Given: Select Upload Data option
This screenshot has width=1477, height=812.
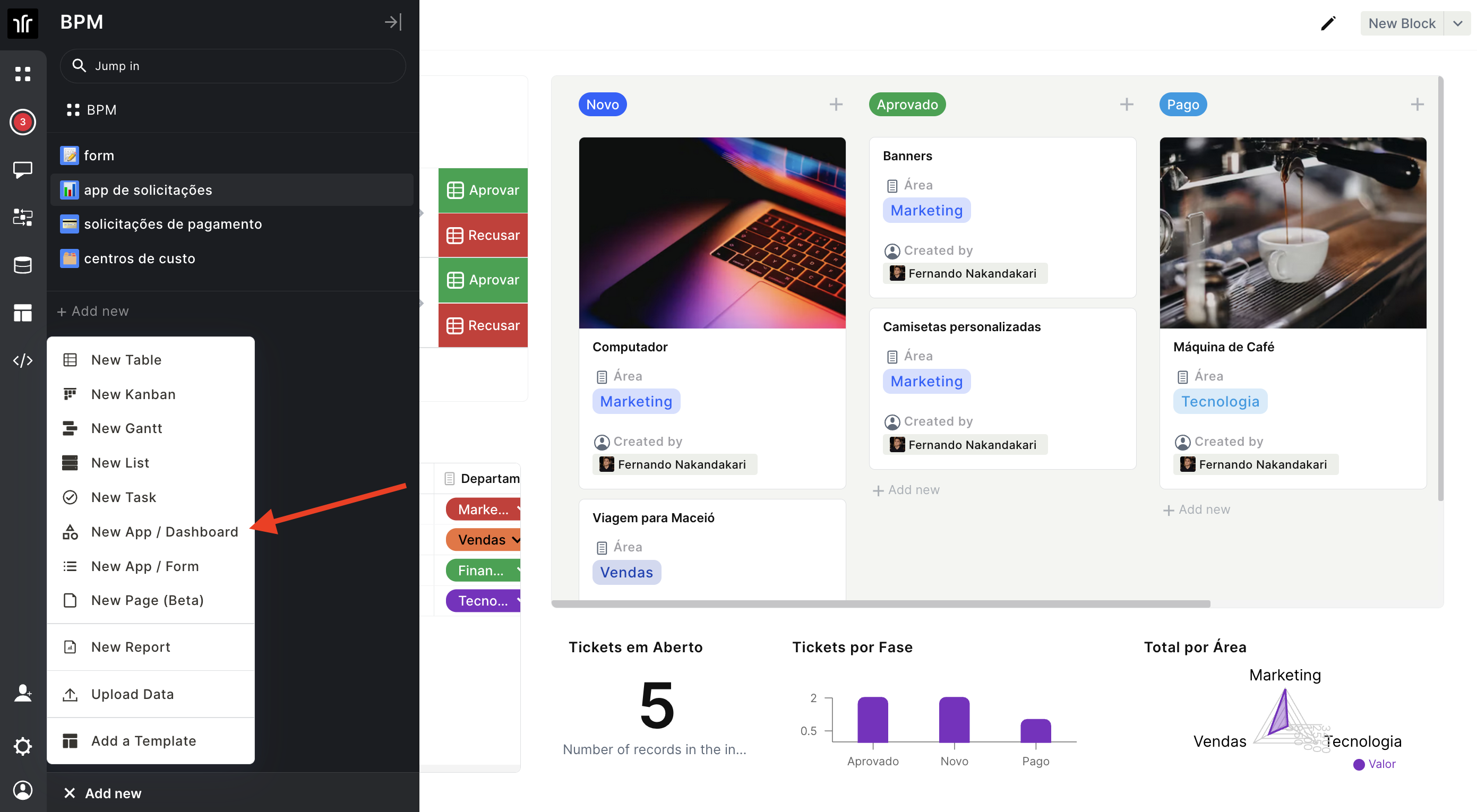Looking at the screenshot, I should 132,694.
